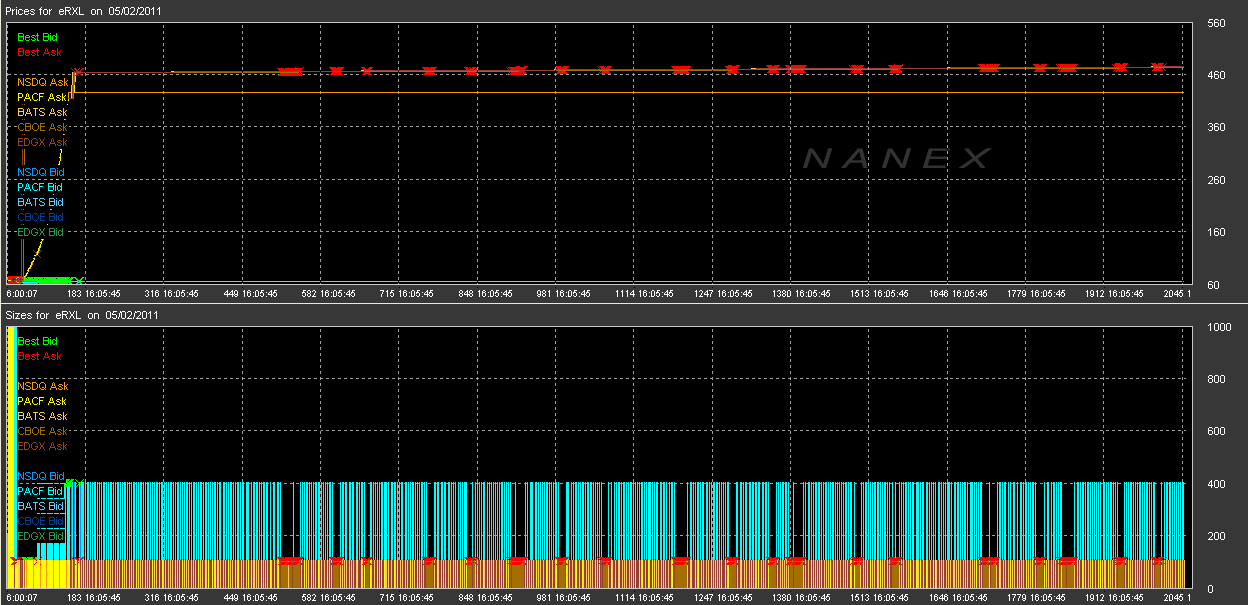Viewport: 1248px width, 605px height.
Task: Select Best Ask legend in Prices chart
Action: point(37,52)
